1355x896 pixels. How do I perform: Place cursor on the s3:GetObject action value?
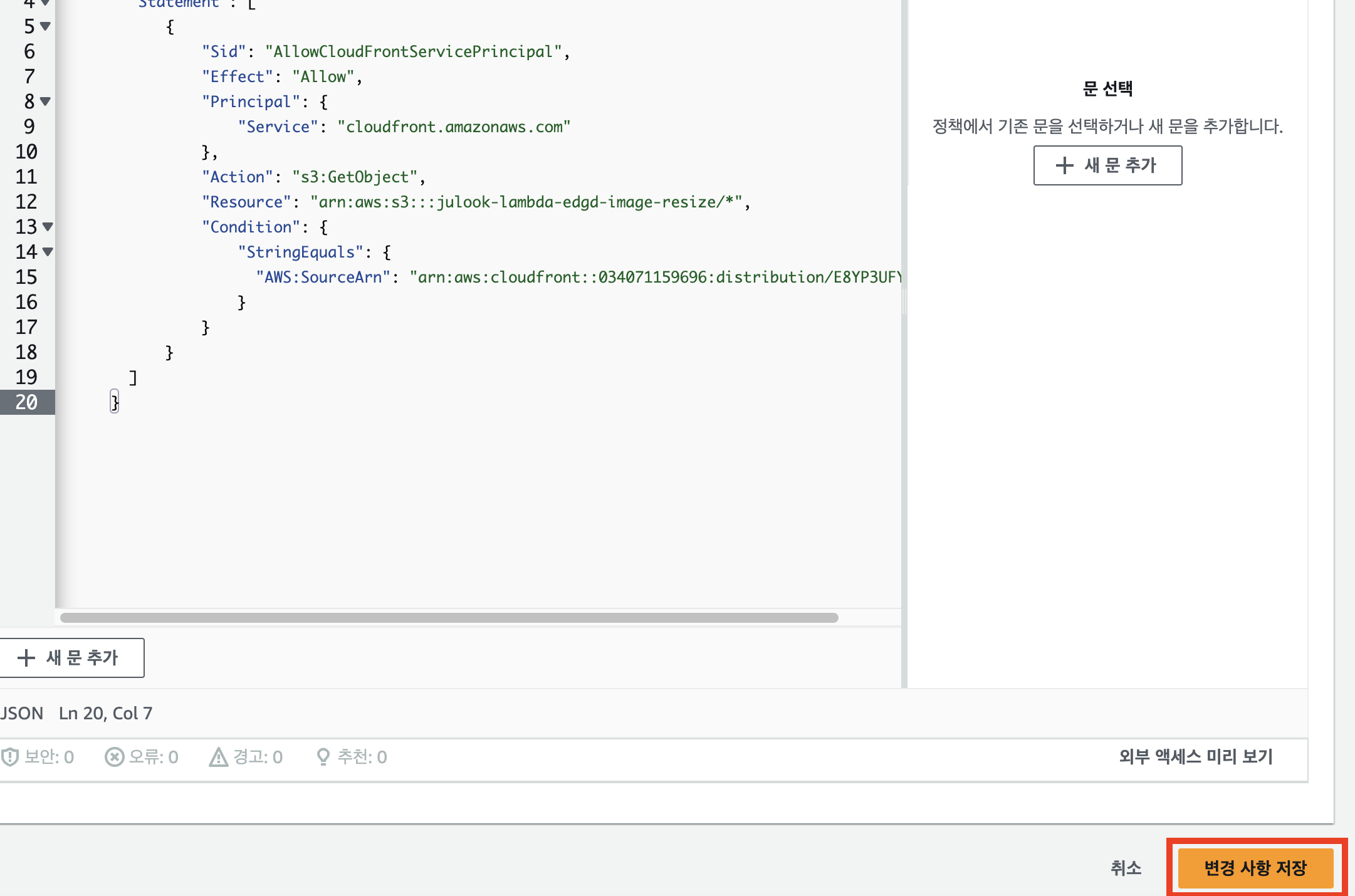coord(354,177)
